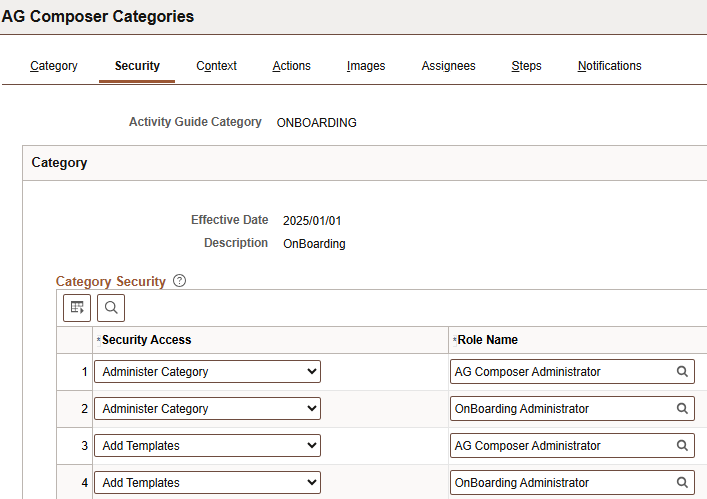The height and width of the screenshot is (499, 707).
Task: Look up role for row 3 magnifier
Action: point(682,445)
